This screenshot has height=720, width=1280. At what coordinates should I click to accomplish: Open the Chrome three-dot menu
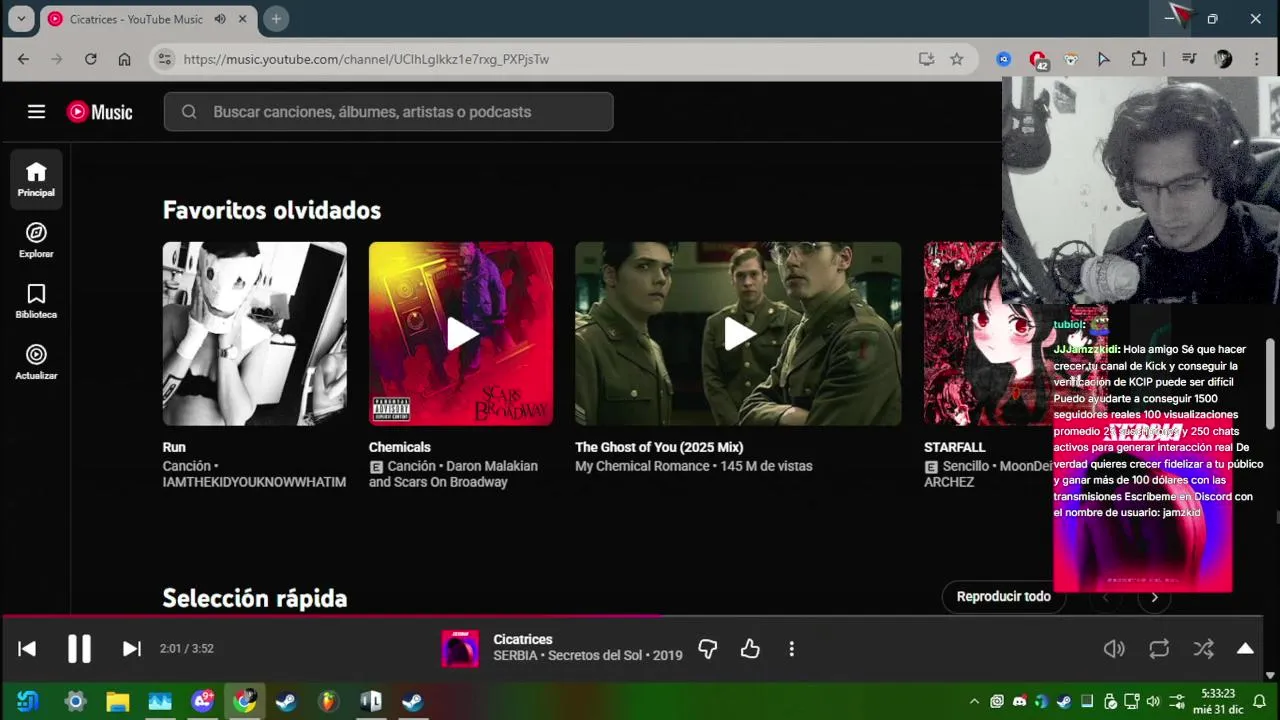click(1257, 59)
